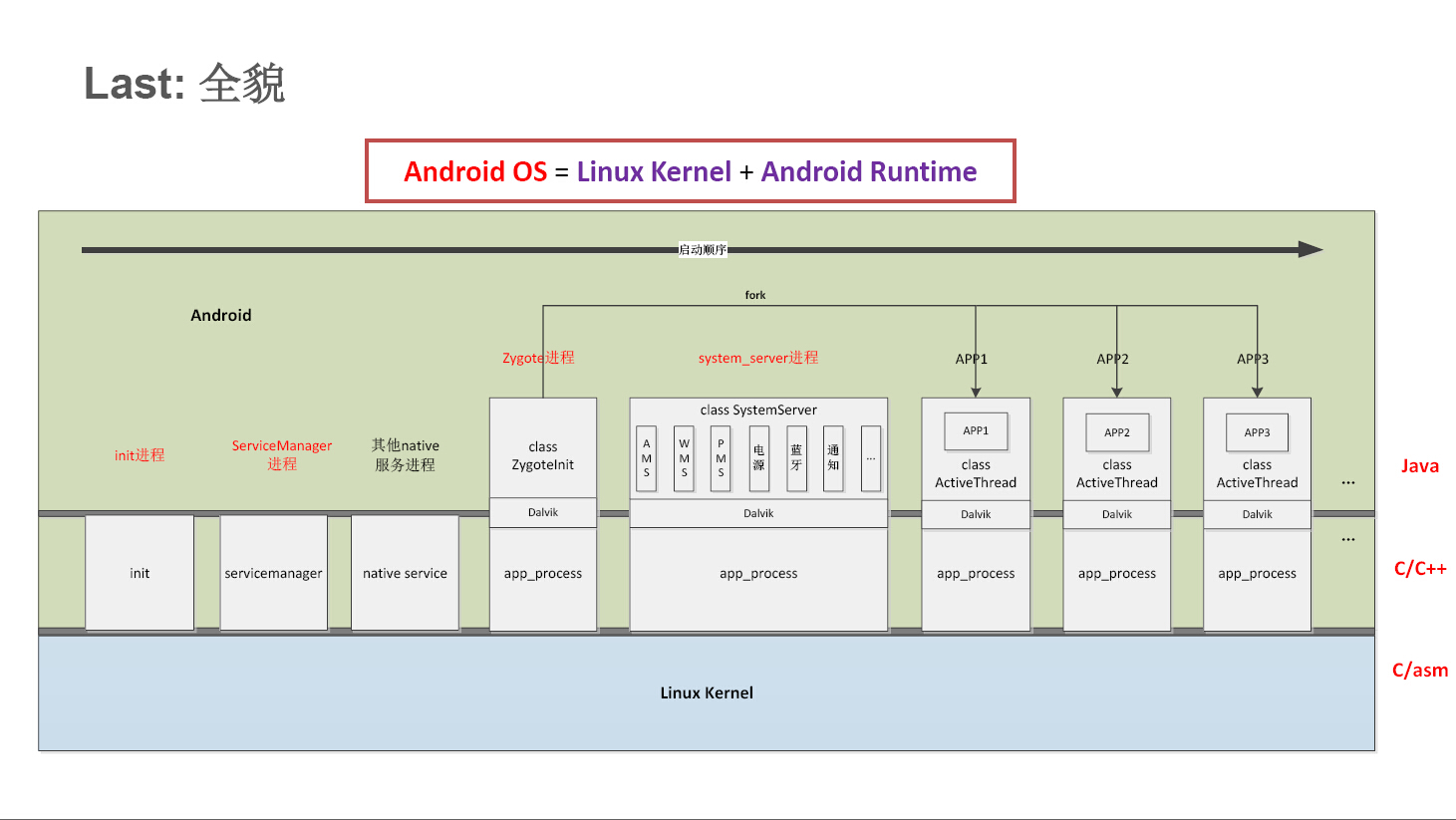
Task: Click the bold "Android" layer label
Action: (x=221, y=315)
